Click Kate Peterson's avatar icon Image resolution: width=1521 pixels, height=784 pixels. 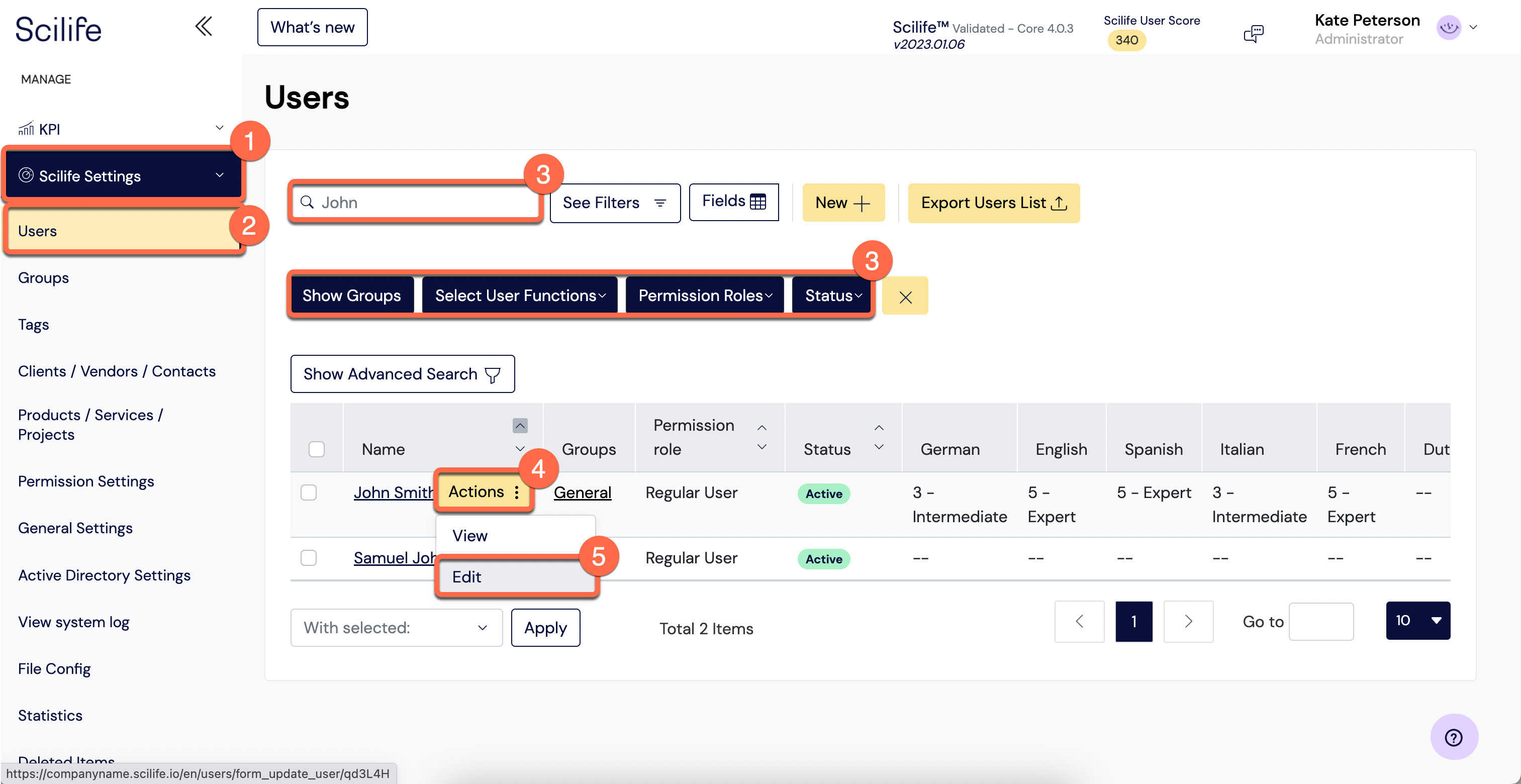tap(1449, 27)
